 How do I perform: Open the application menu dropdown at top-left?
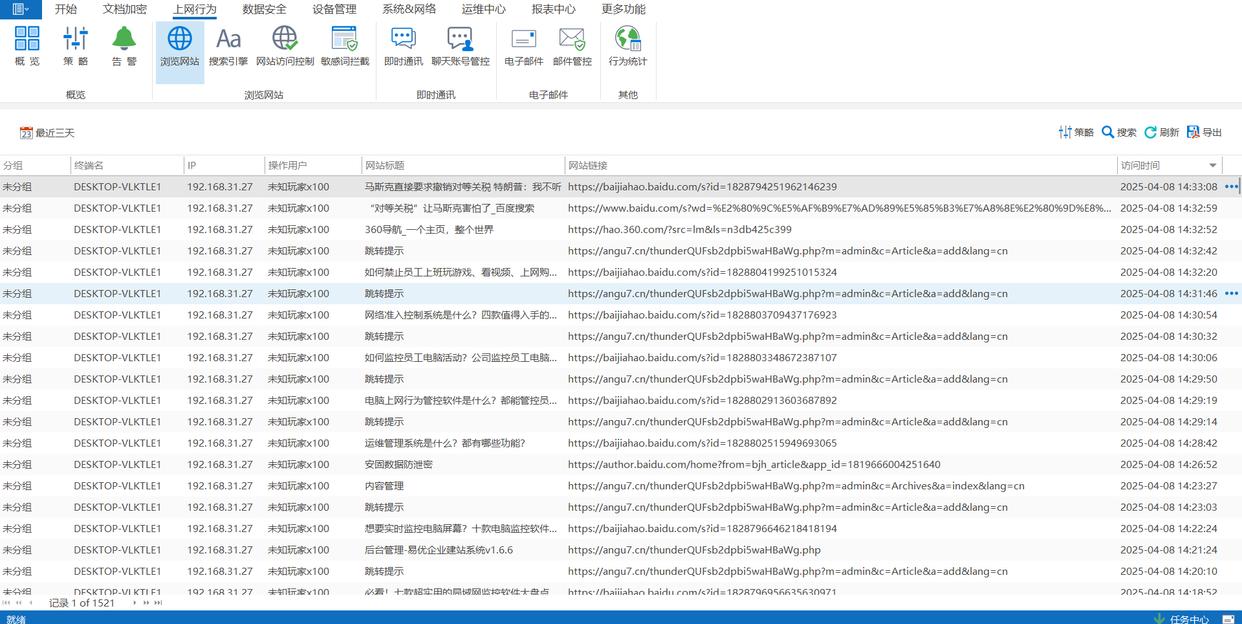coord(20,9)
